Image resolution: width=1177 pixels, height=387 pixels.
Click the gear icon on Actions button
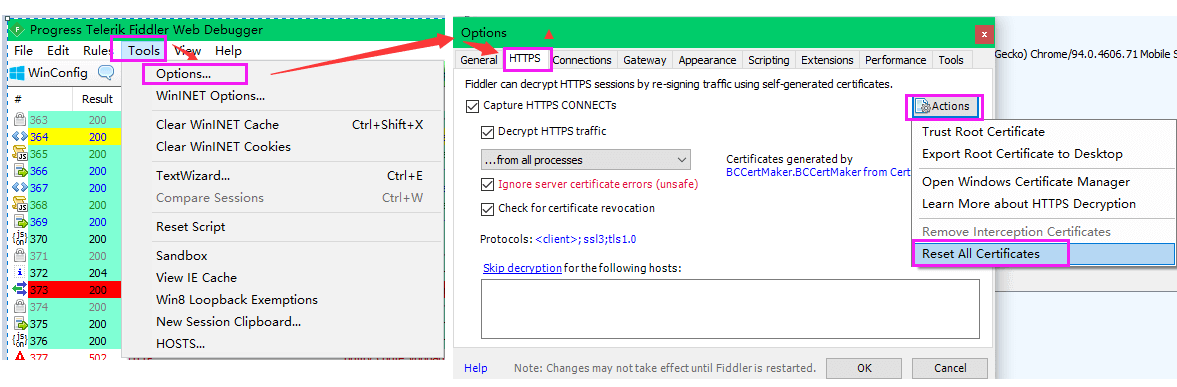pyautogui.click(x=924, y=106)
